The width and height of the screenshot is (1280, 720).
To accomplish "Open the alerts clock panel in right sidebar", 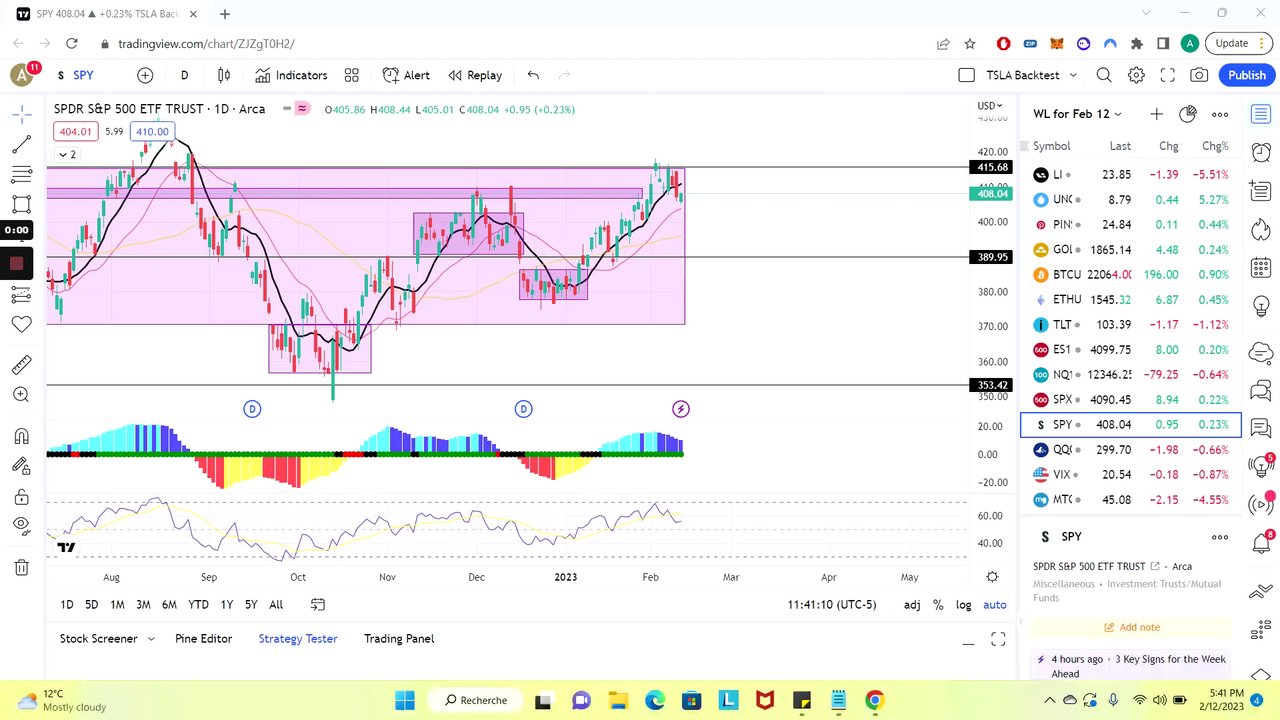I will point(1261,153).
